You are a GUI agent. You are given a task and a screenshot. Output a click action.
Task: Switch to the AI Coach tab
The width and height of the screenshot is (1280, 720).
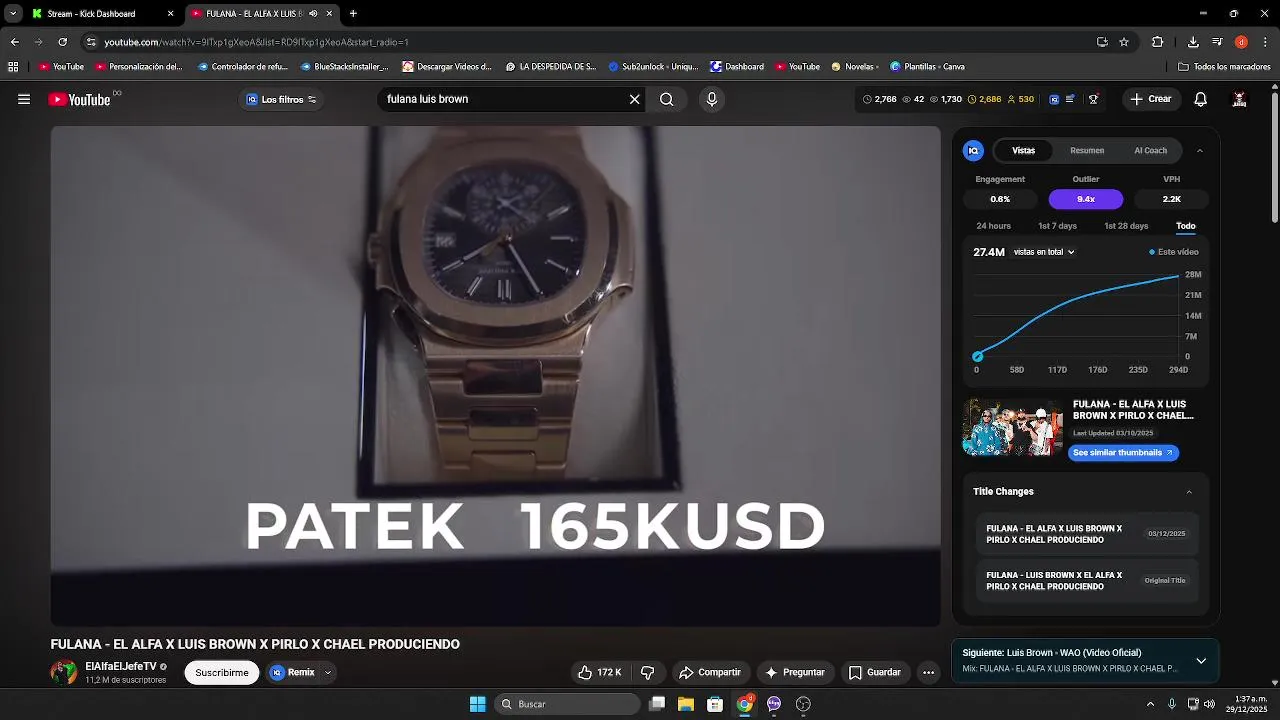tap(1150, 151)
